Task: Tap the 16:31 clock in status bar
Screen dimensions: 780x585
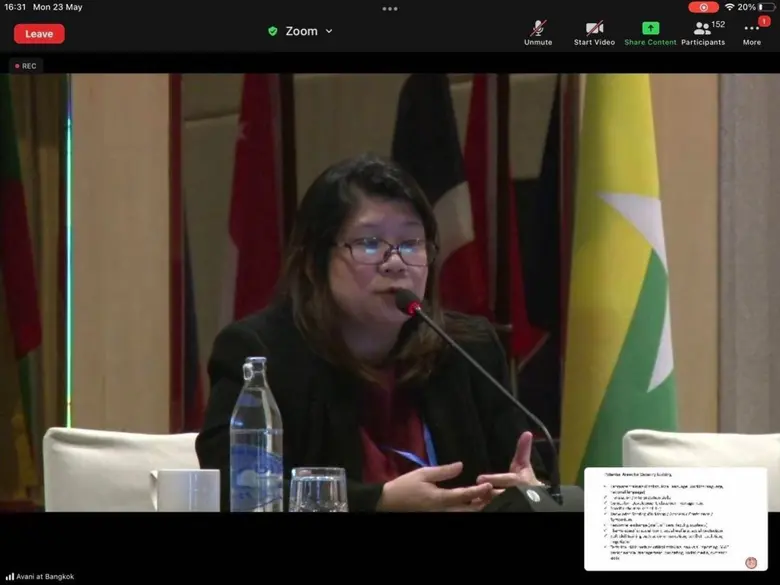Action: 15,7
